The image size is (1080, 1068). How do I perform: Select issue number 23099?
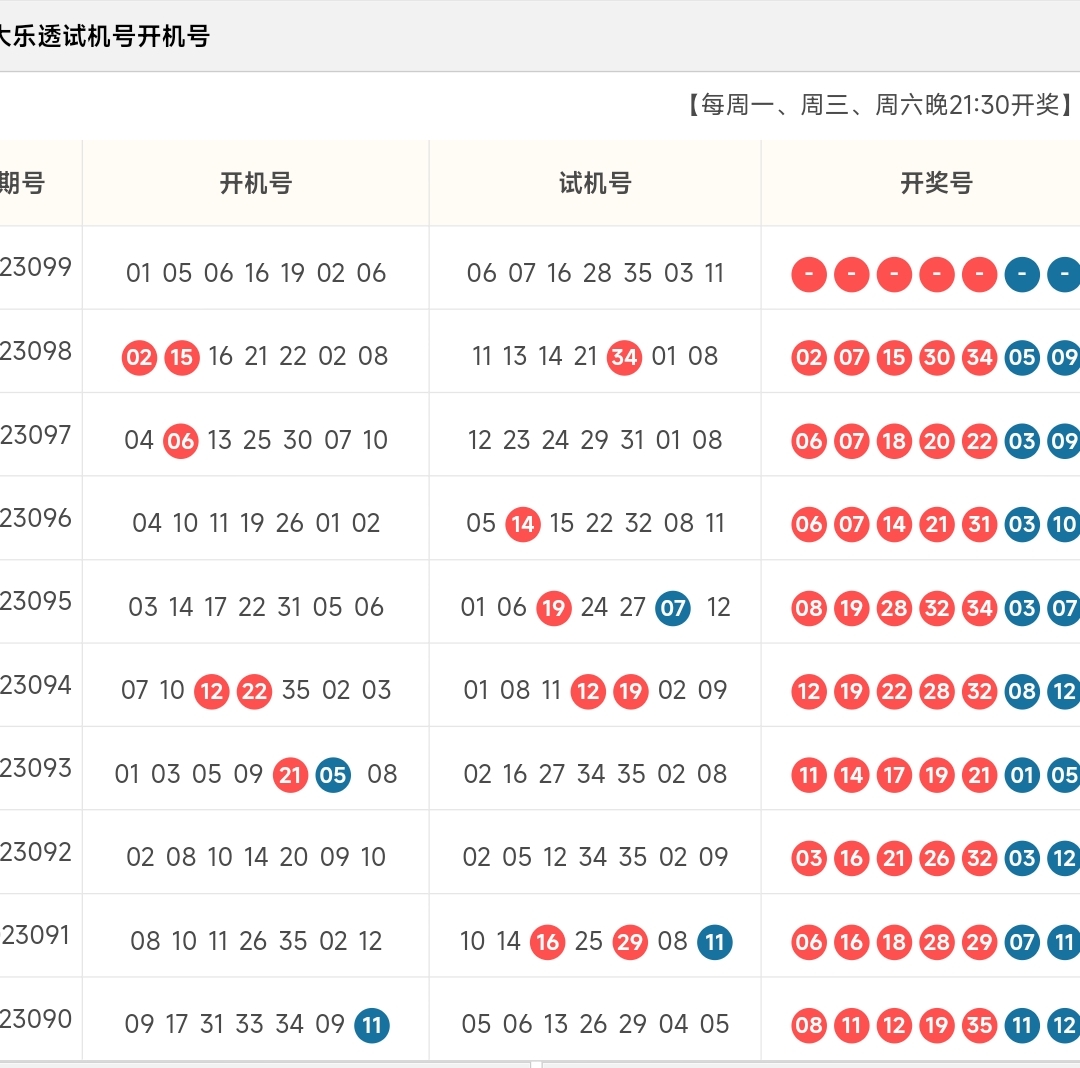pos(36,267)
